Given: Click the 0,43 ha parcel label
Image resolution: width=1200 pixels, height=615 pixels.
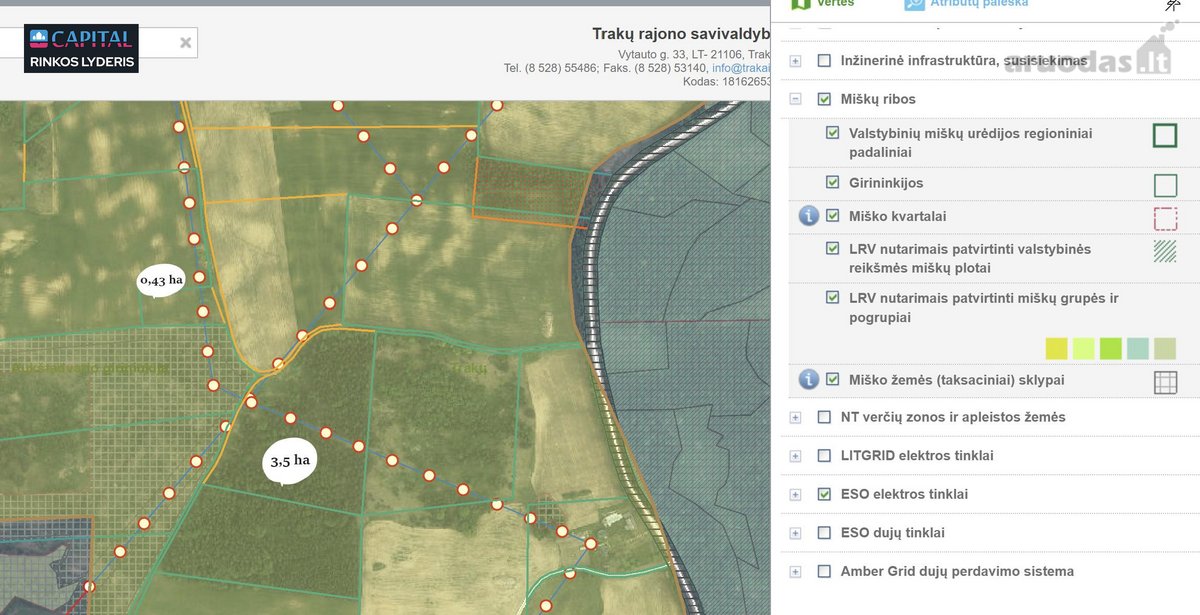Looking at the screenshot, I should click(x=161, y=280).
